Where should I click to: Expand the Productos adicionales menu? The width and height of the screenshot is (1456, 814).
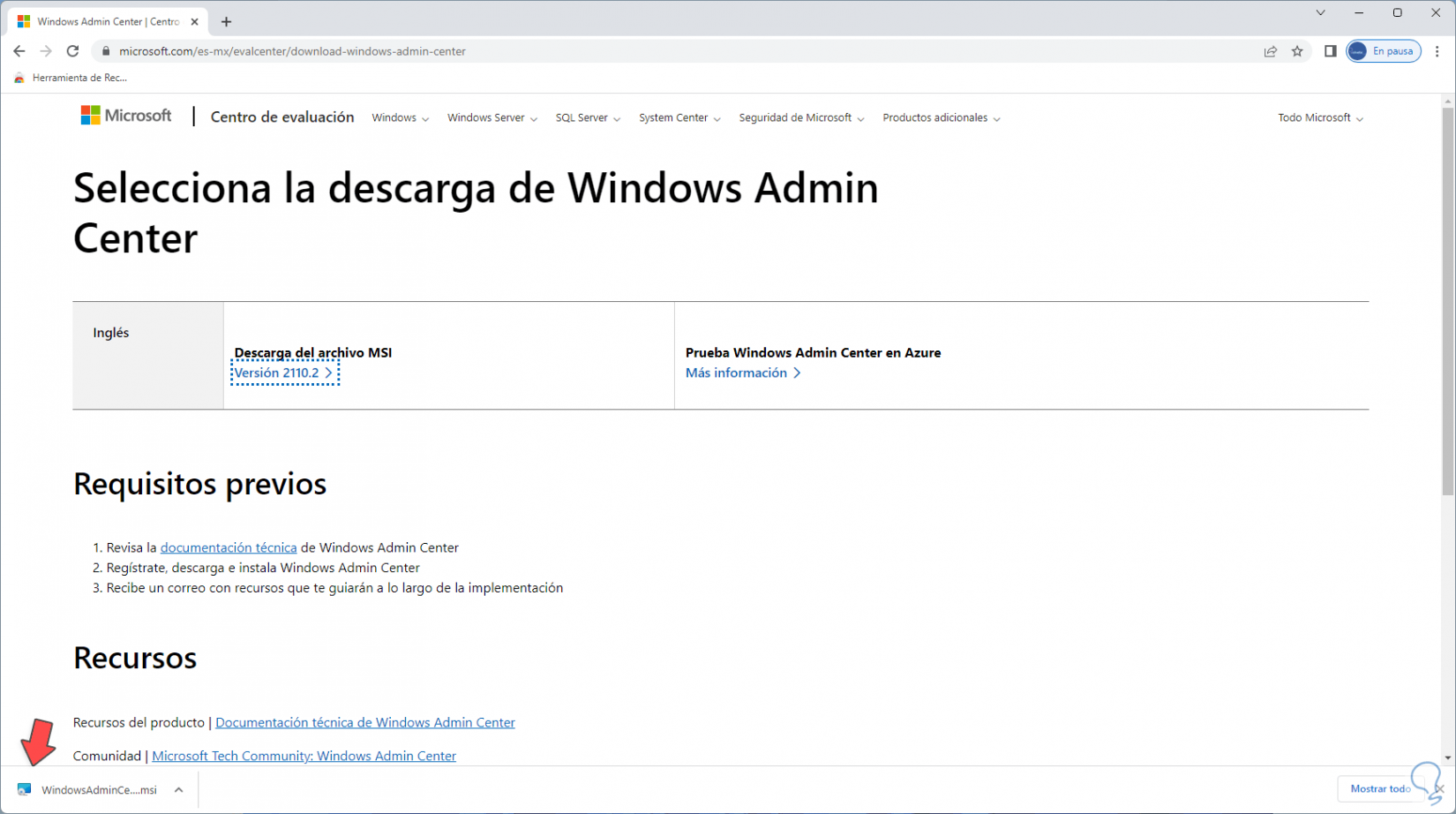(941, 117)
